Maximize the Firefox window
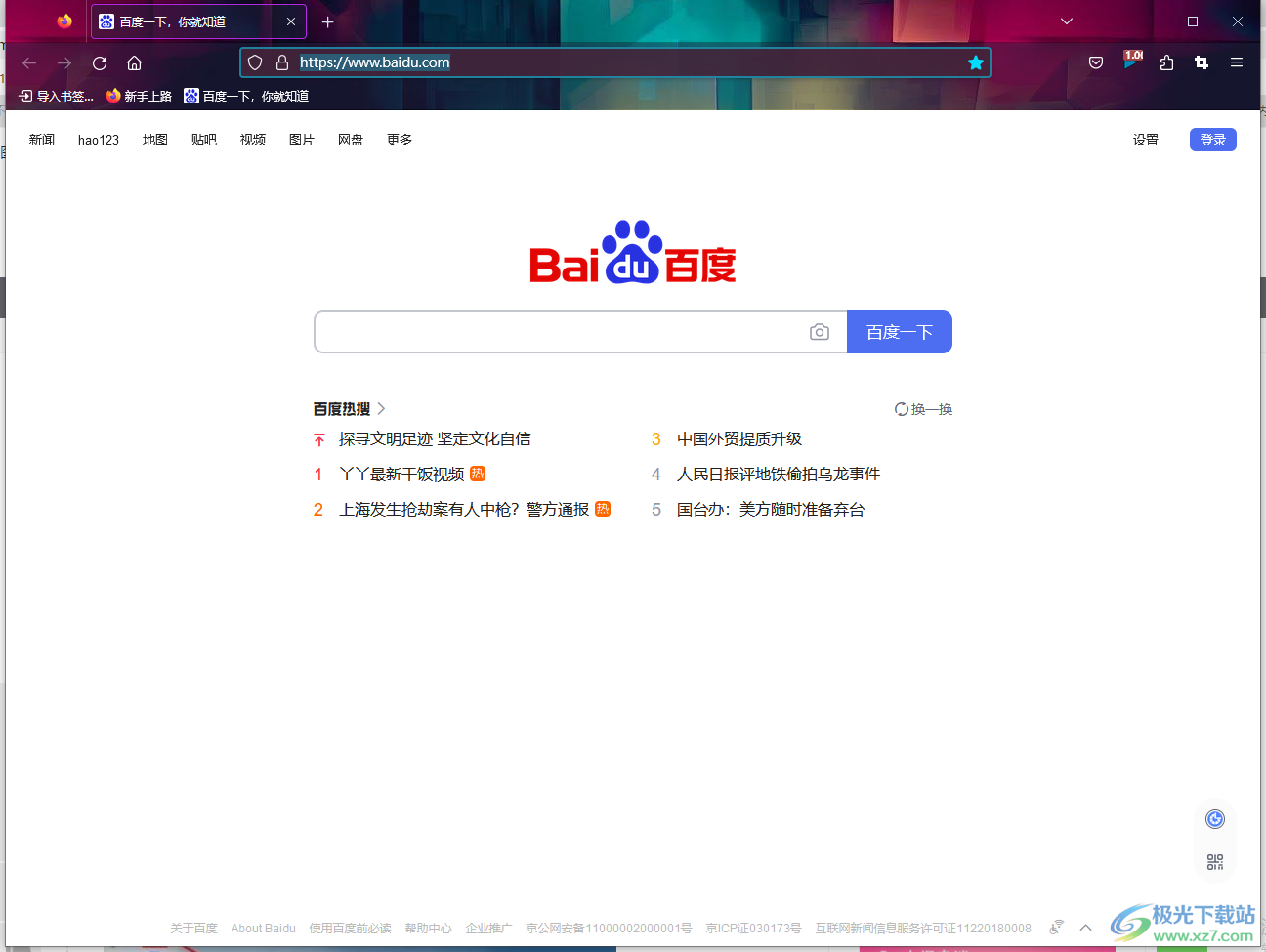Viewport: 1266px width, 952px height. tap(1193, 21)
